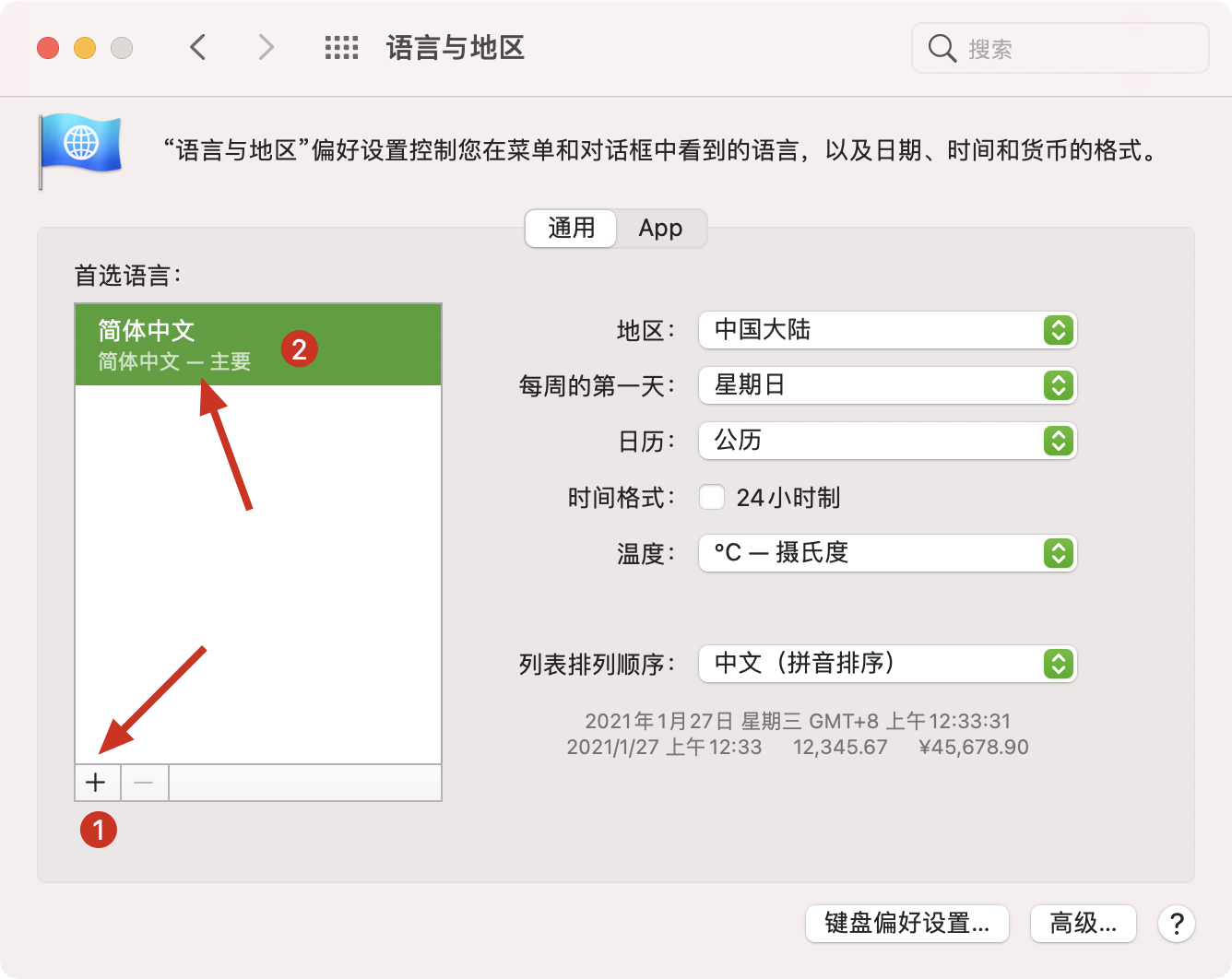Enable the 24小时制 checkbox

pyautogui.click(x=712, y=498)
